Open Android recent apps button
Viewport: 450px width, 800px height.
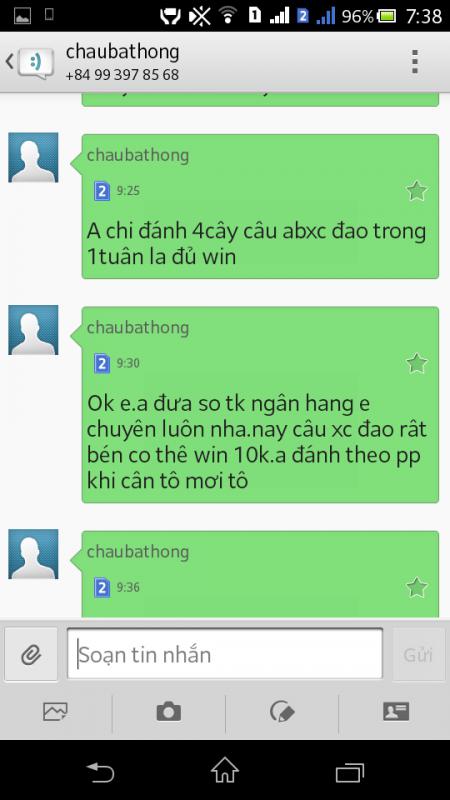349,772
